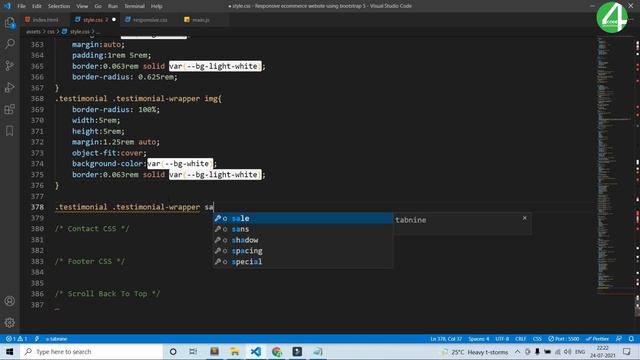Click CRLF end-of-line status item
This screenshot has height=360, width=640.
click(x=520, y=339)
